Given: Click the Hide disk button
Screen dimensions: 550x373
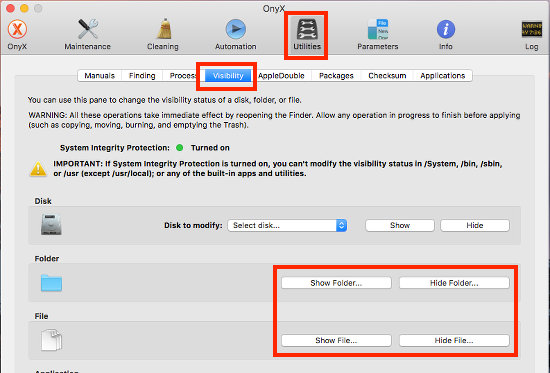Looking at the screenshot, I should click(475, 225).
